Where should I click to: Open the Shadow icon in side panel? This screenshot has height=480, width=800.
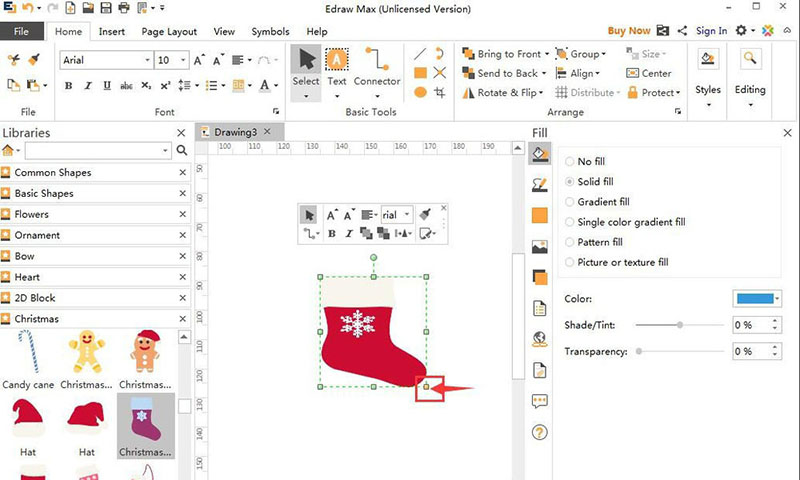(x=539, y=277)
